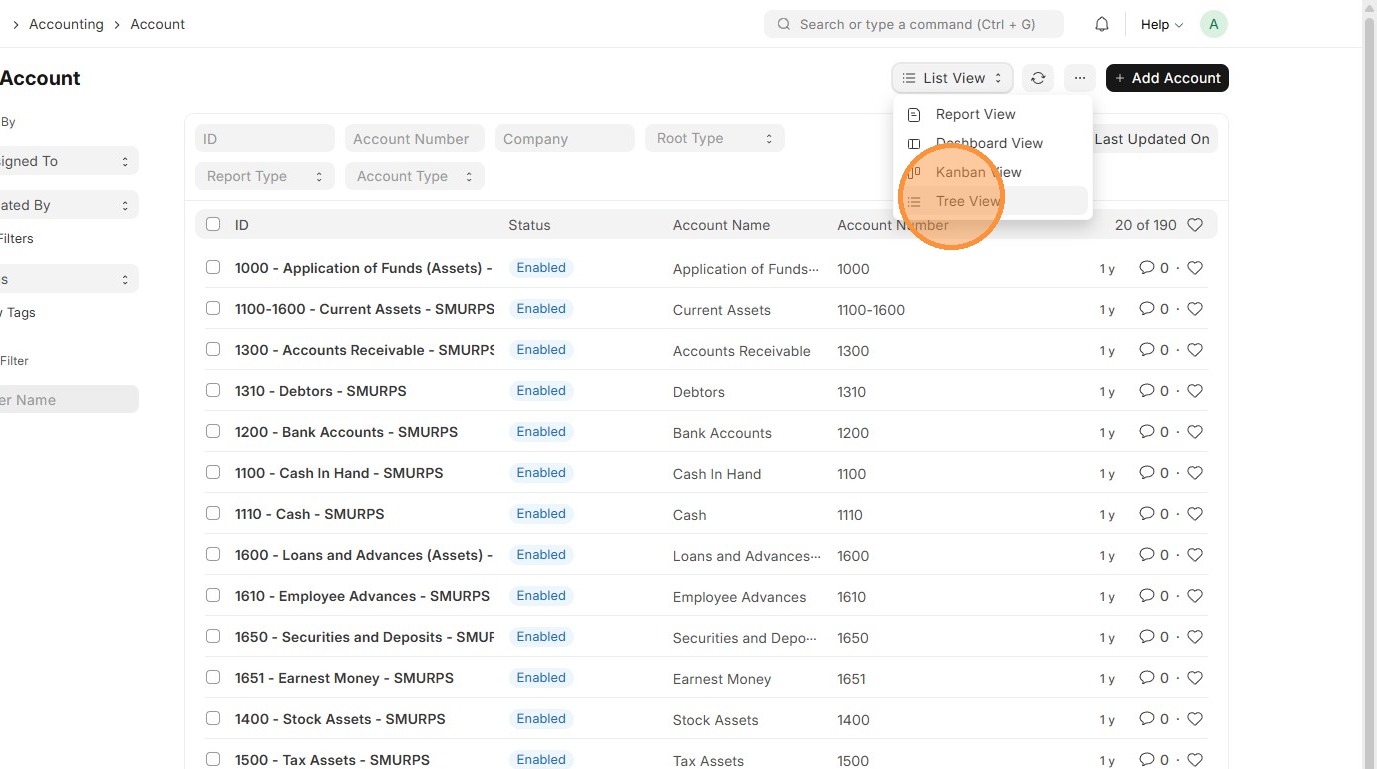This screenshot has width=1377, height=769.
Task: Click the Earnest Money account name cell
Action: pos(722,679)
